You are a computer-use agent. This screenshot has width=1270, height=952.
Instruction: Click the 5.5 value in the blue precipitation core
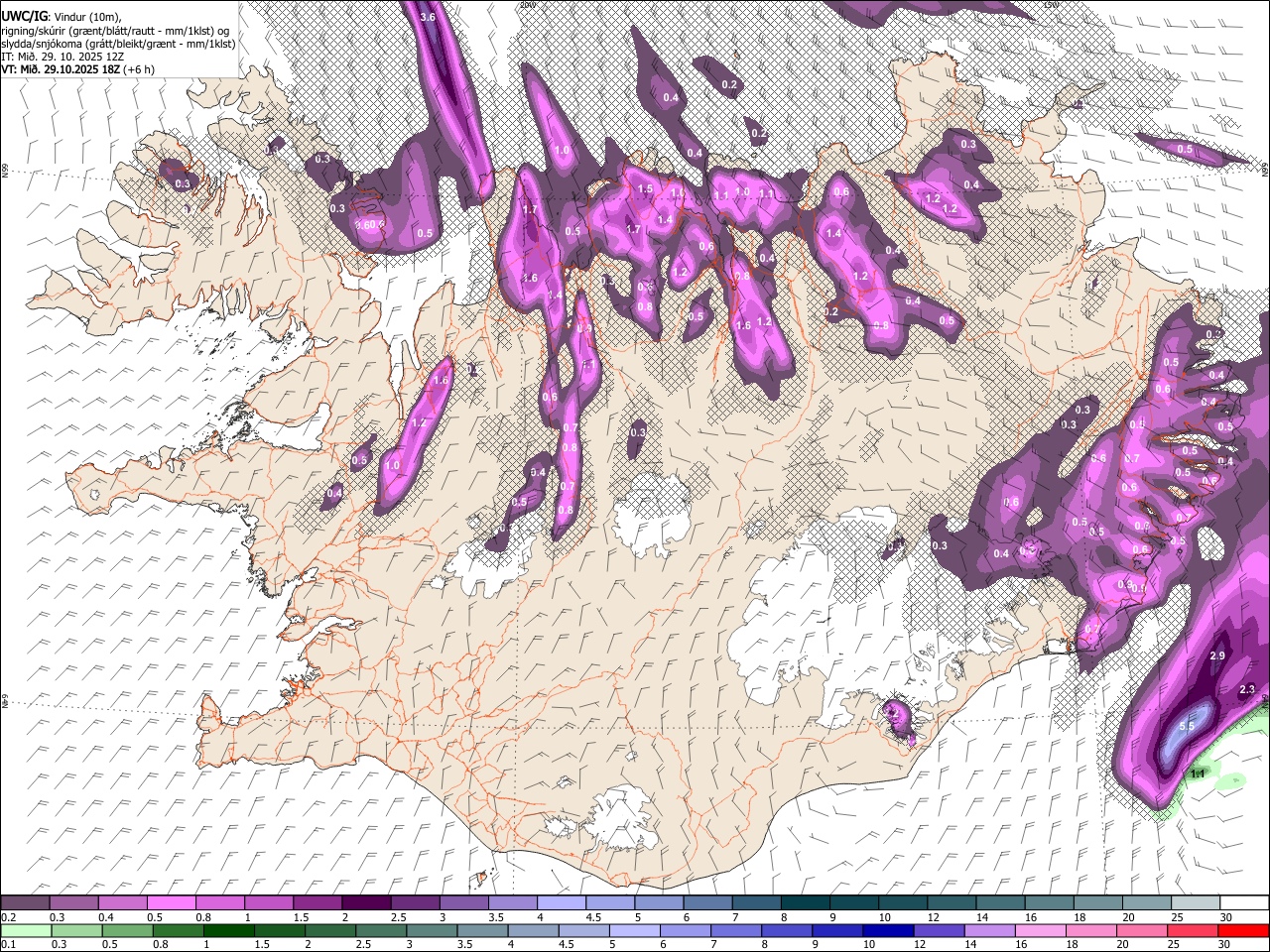click(1186, 726)
